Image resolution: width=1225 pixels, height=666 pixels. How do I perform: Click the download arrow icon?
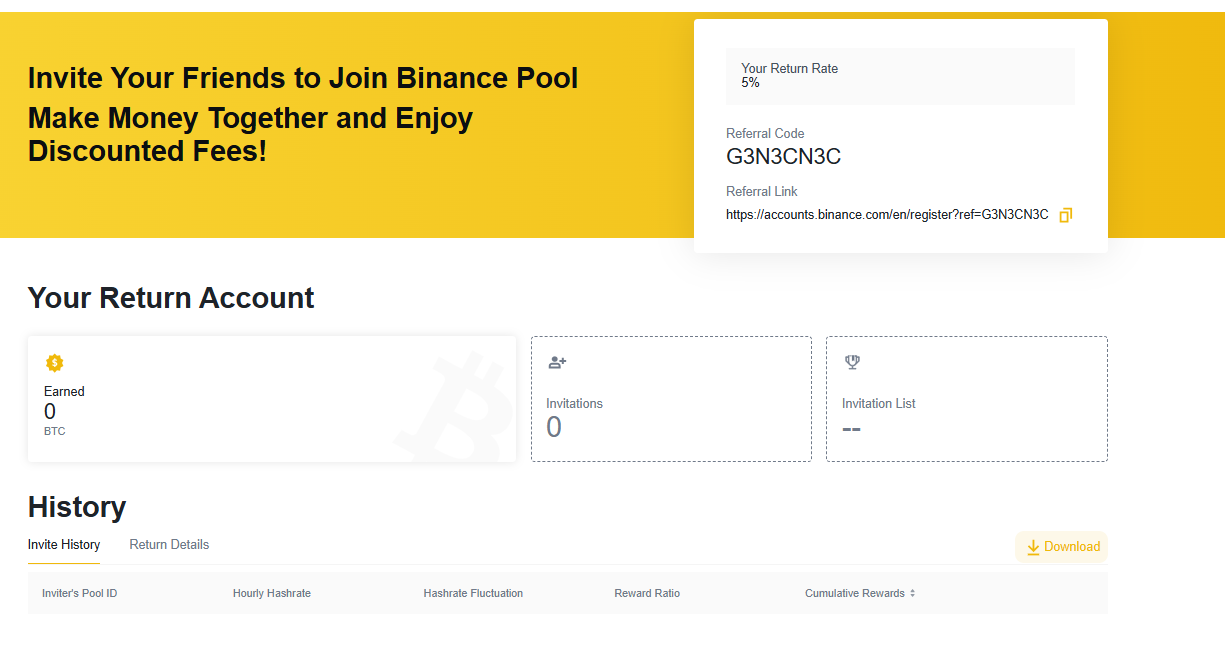tap(1033, 547)
